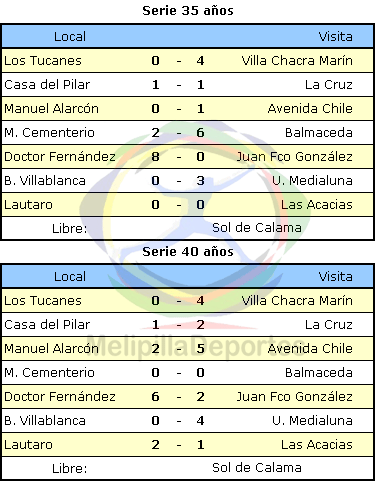Click Avenida Chile in the 0 - 1 match
This screenshot has width=375, height=481.
point(310,109)
